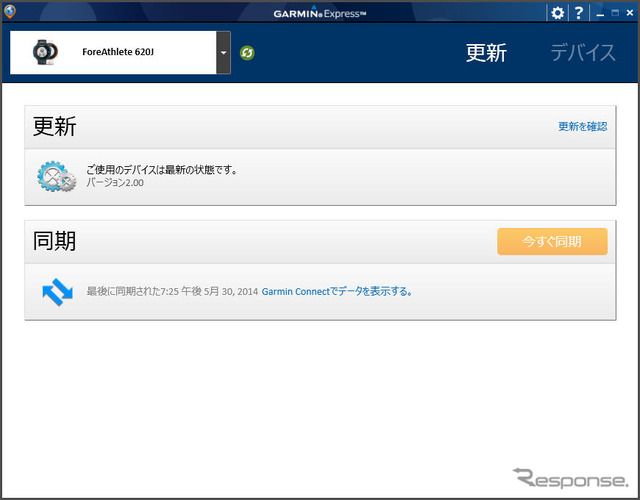Select the ForeAthlete 620J watch thumbnail
This screenshot has width=640, height=500.
[45, 52]
